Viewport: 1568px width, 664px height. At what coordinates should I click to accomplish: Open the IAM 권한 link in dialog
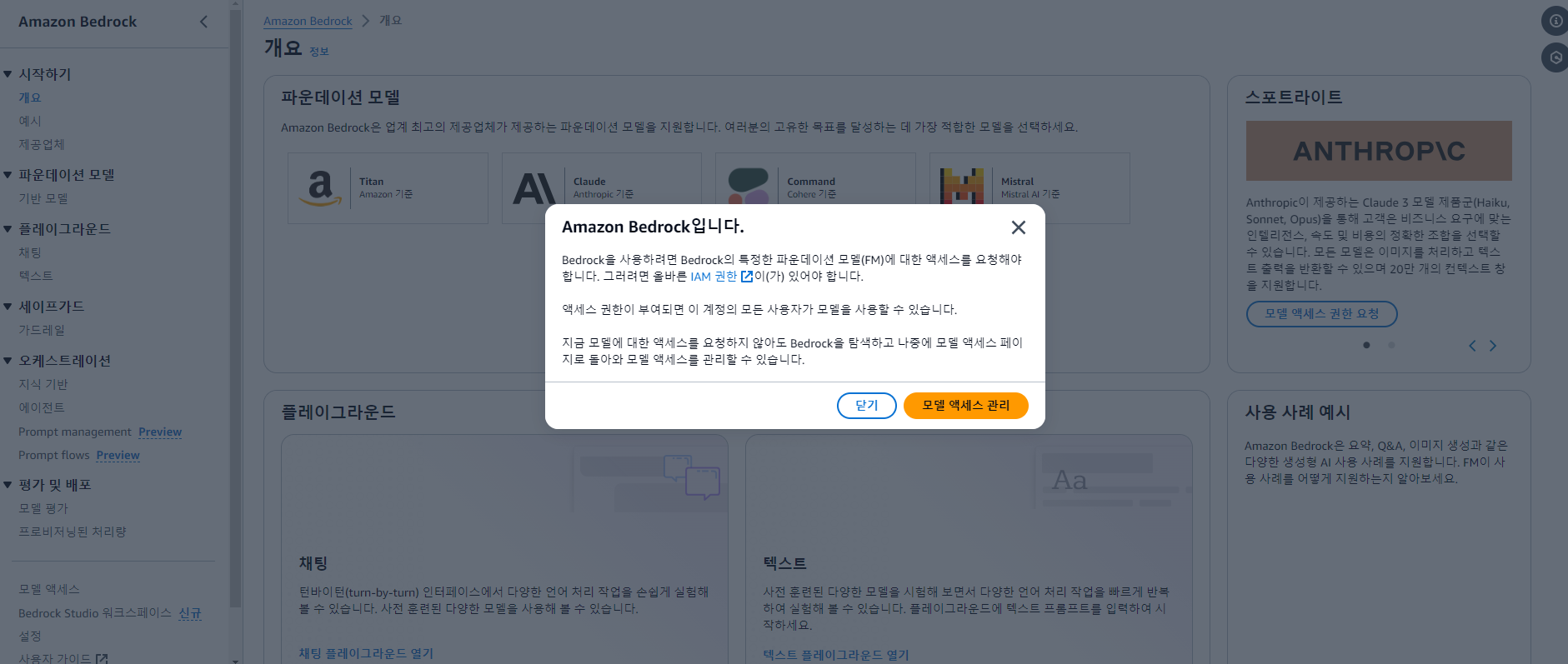point(721,277)
